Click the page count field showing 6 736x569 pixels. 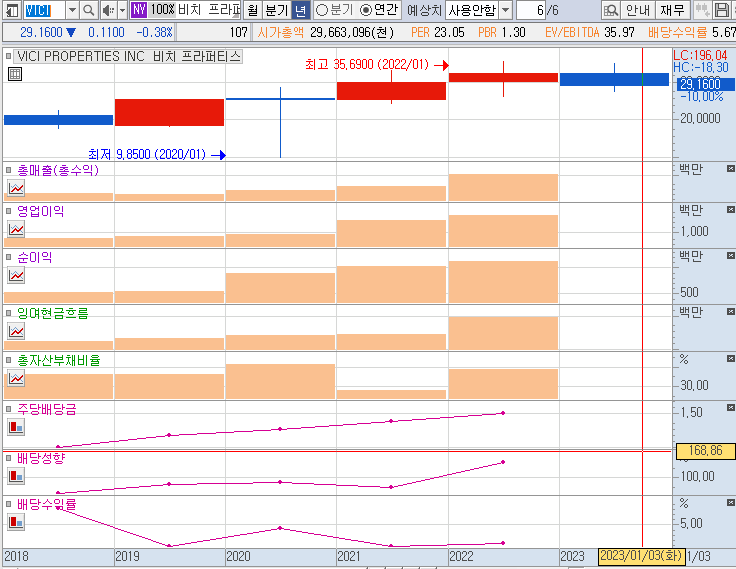pos(530,10)
